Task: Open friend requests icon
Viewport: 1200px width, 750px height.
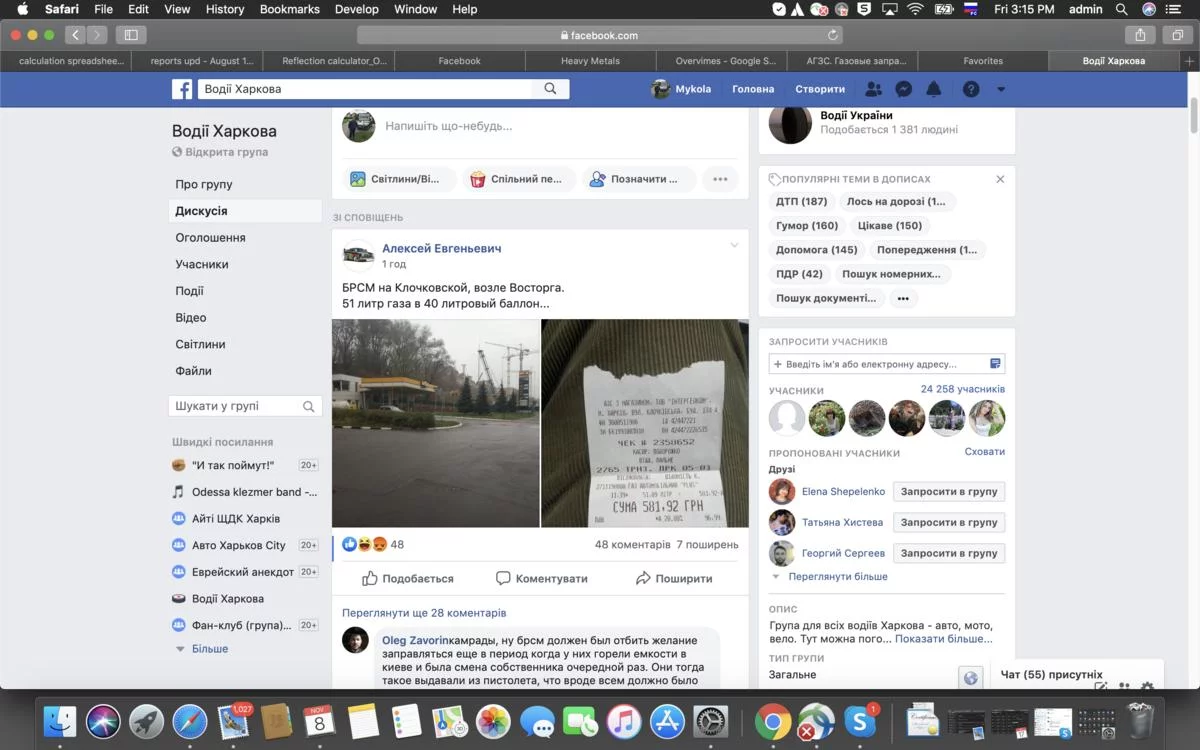Action: [x=873, y=89]
